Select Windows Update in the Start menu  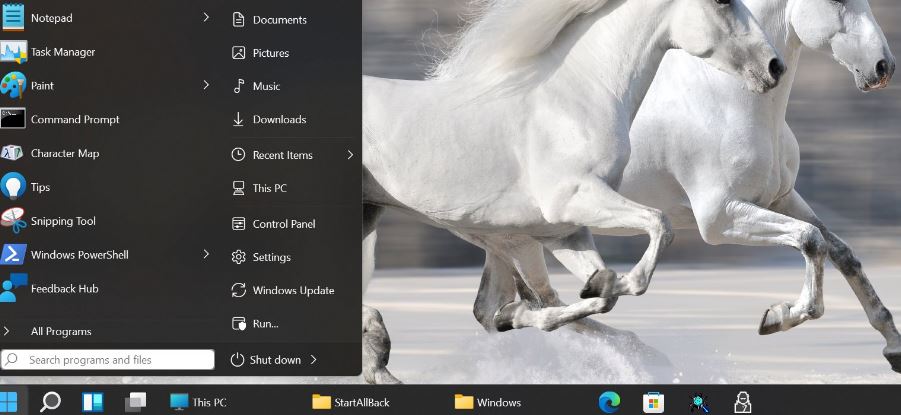(x=292, y=290)
